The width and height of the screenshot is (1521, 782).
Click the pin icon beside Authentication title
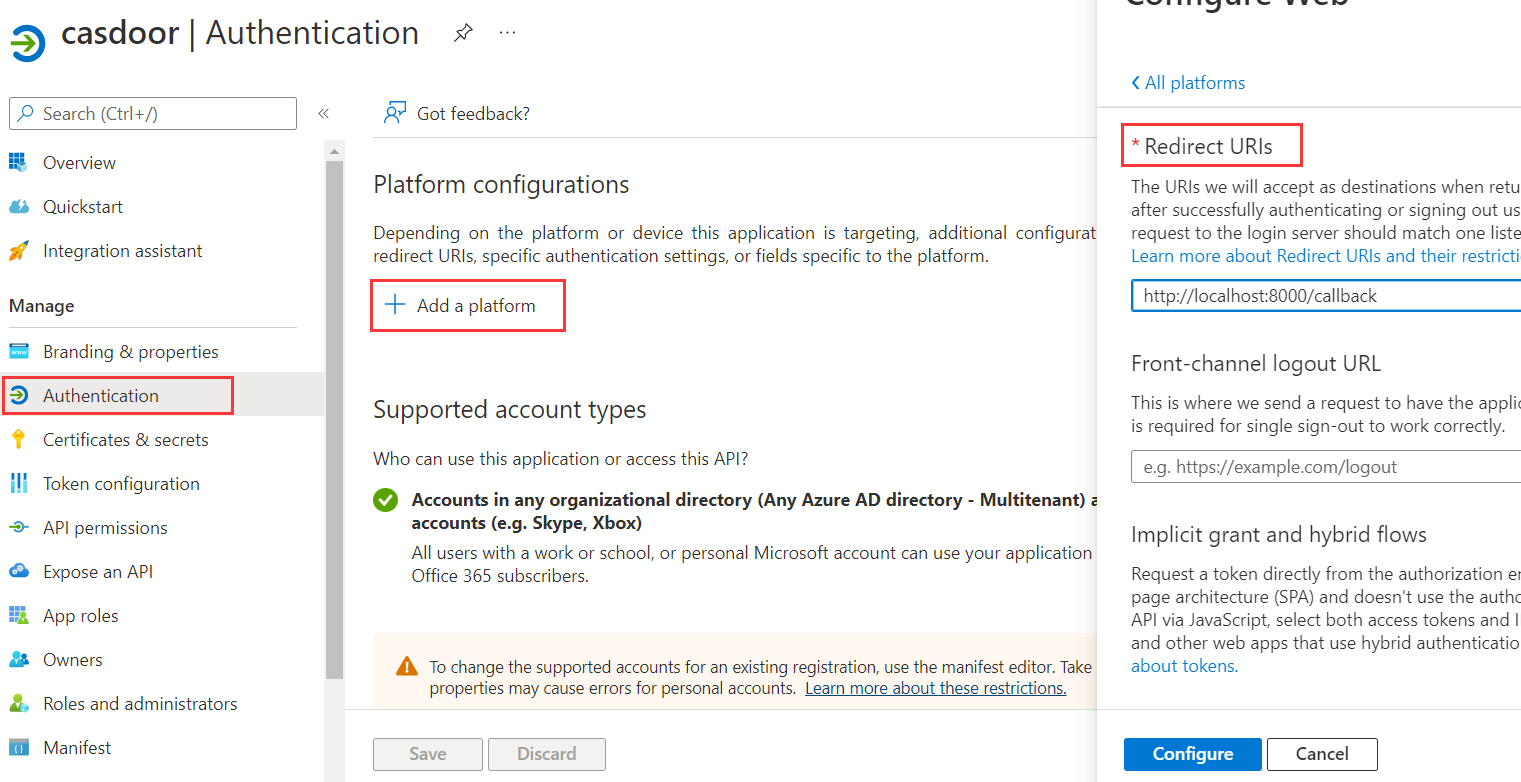(x=462, y=33)
